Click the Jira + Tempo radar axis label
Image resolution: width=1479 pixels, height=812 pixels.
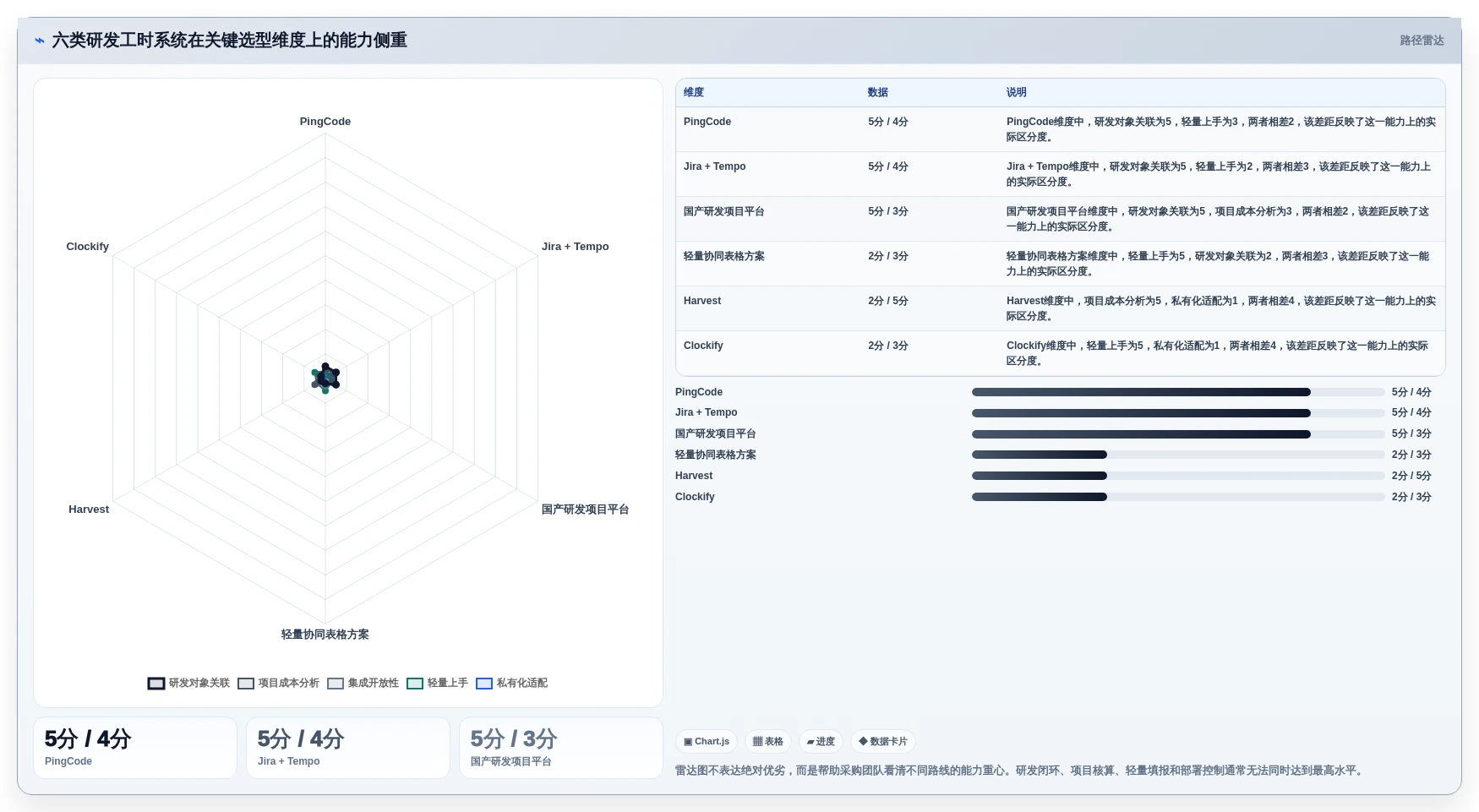[576, 247]
